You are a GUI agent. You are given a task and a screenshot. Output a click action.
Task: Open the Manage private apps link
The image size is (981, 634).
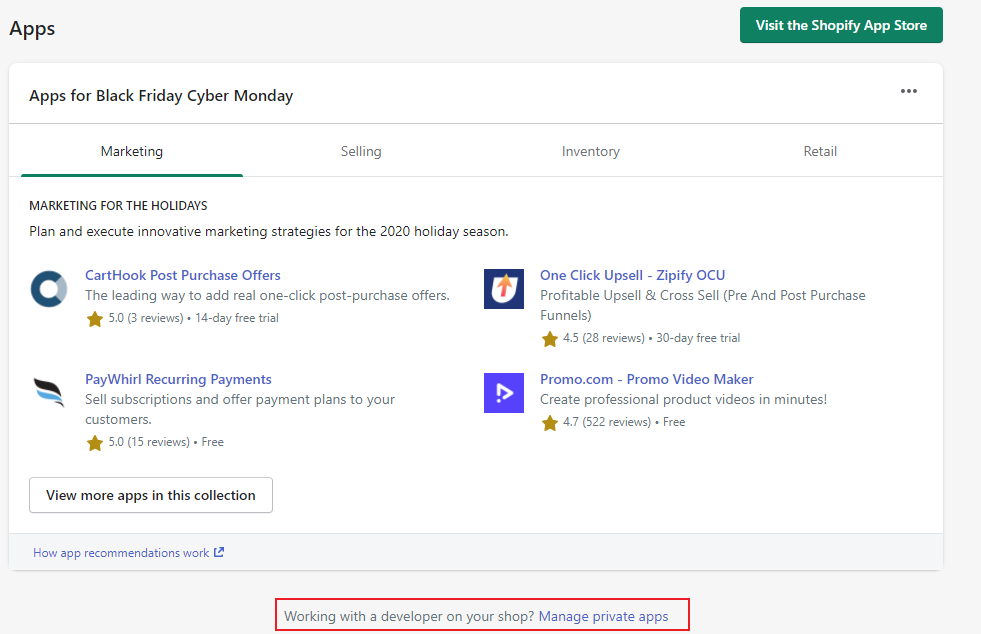tap(603, 616)
